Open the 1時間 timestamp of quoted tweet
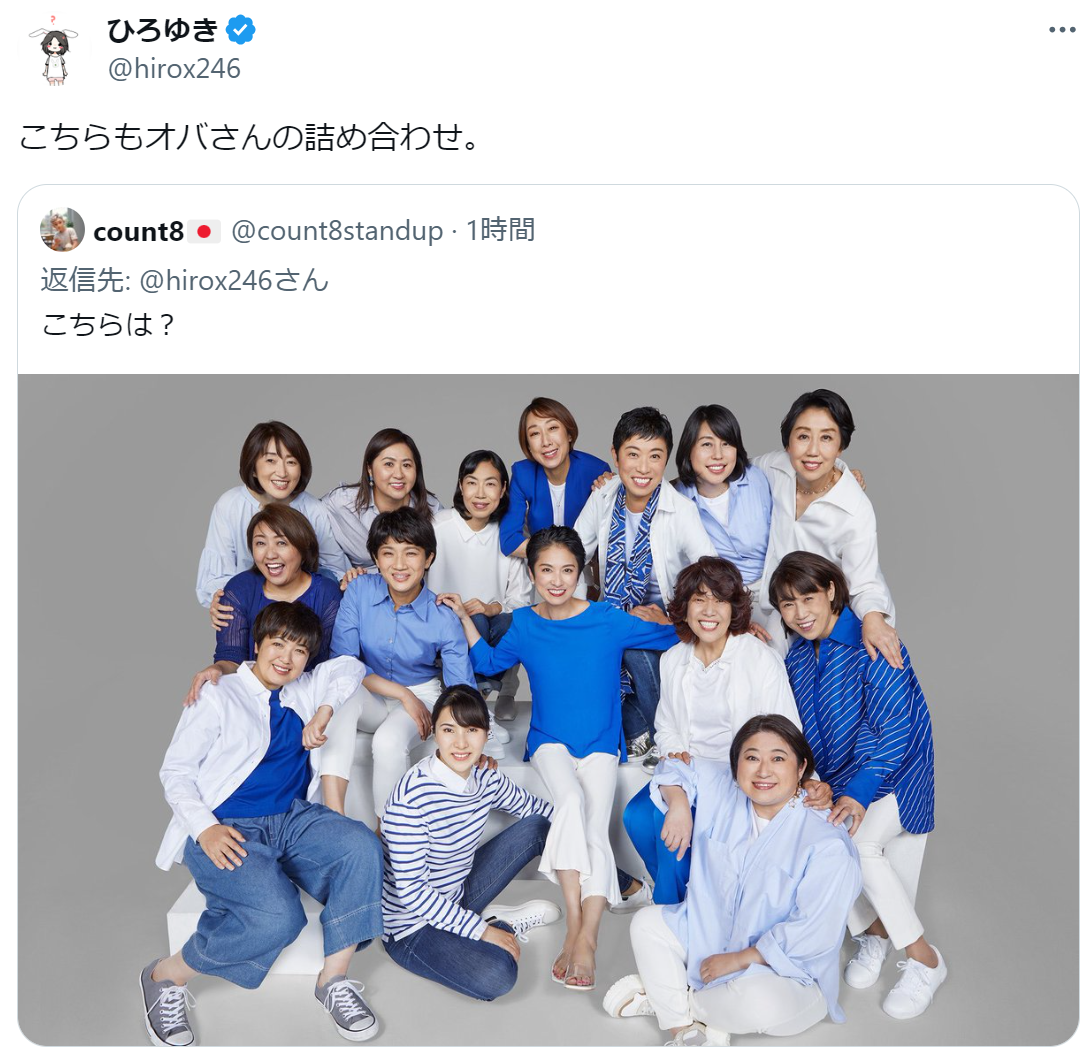Image resolution: width=1091 pixels, height=1053 pixels. click(x=500, y=230)
